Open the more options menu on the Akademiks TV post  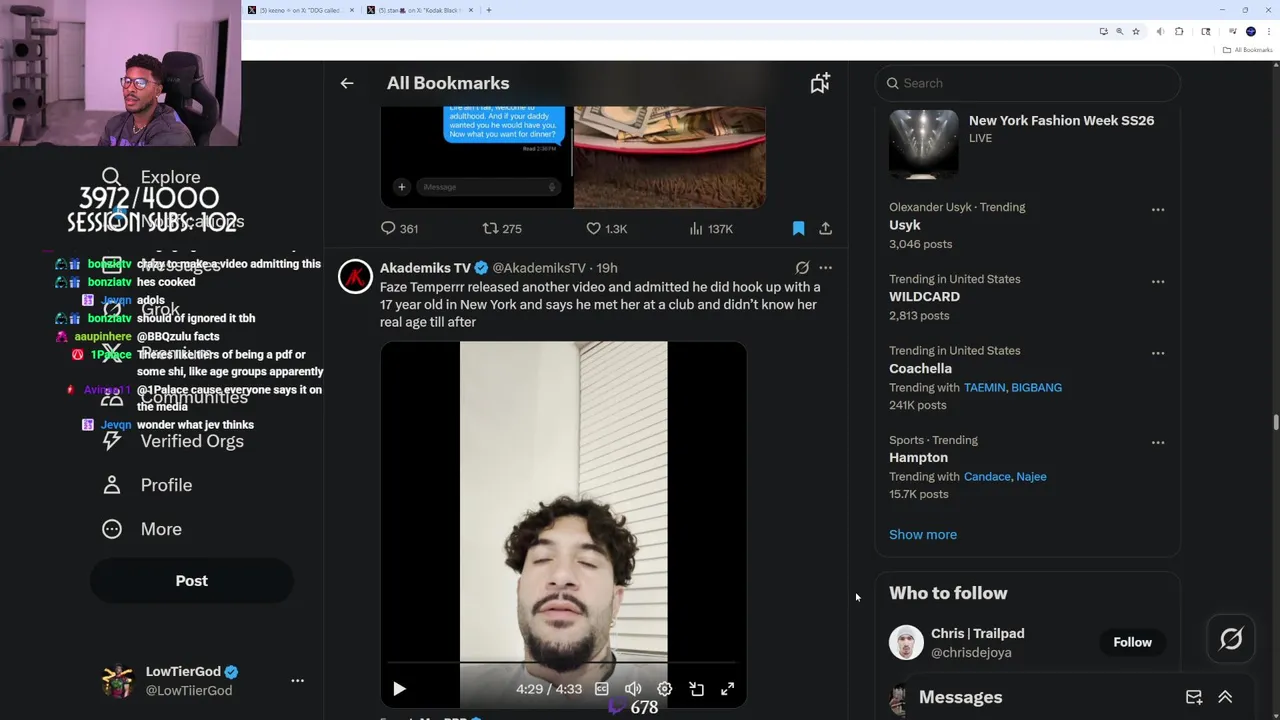pyautogui.click(x=825, y=268)
